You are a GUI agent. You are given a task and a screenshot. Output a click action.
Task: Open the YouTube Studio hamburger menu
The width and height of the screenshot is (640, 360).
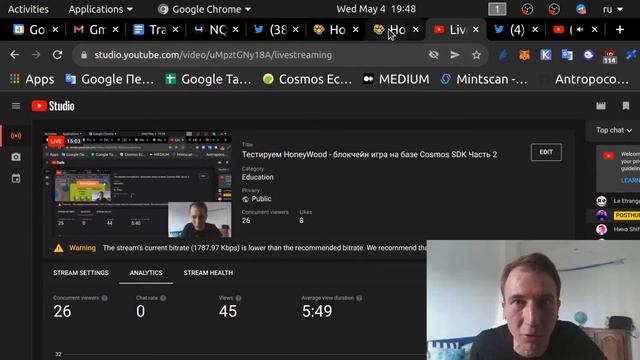16,106
